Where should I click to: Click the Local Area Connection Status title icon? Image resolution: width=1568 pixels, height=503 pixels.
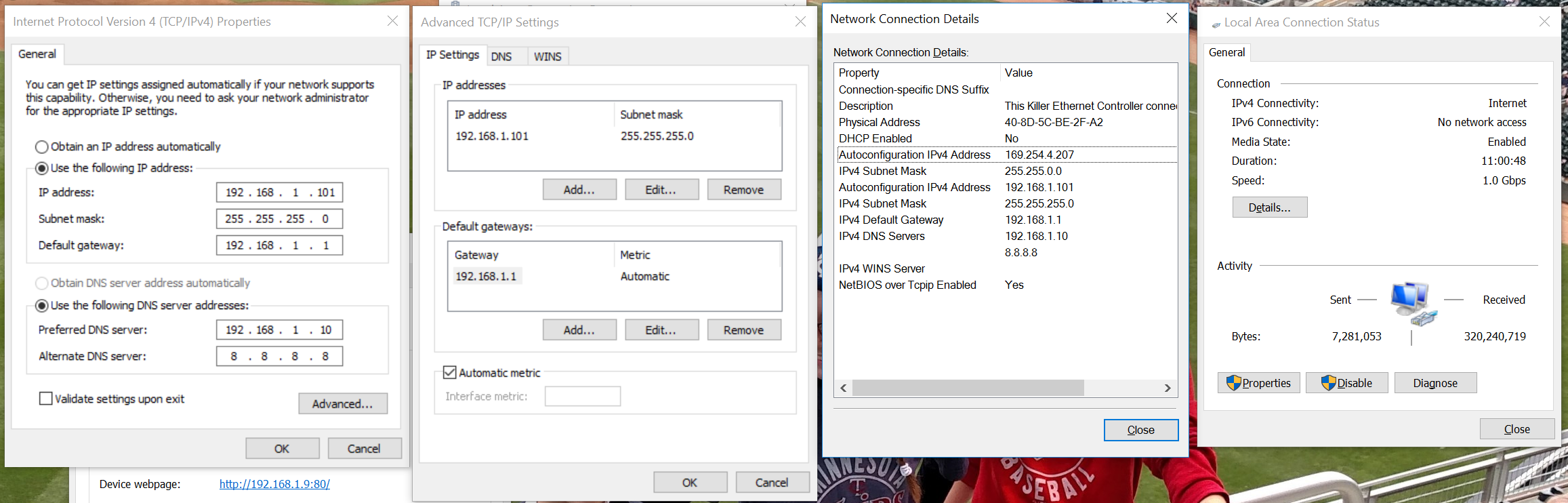1216,24
